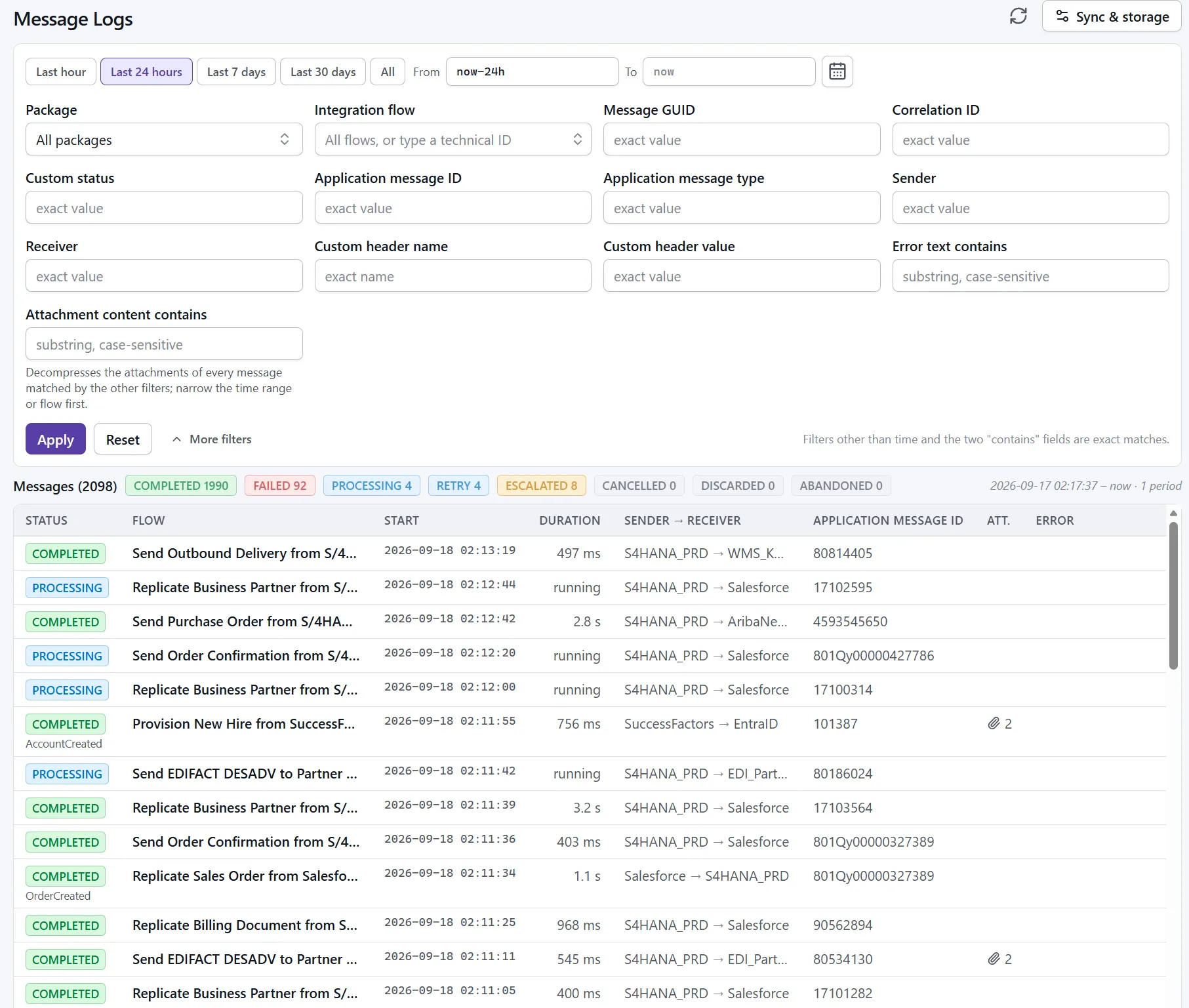
Task: Open the Send Purchase Order from S/4HA... row
Action: tap(590, 622)
